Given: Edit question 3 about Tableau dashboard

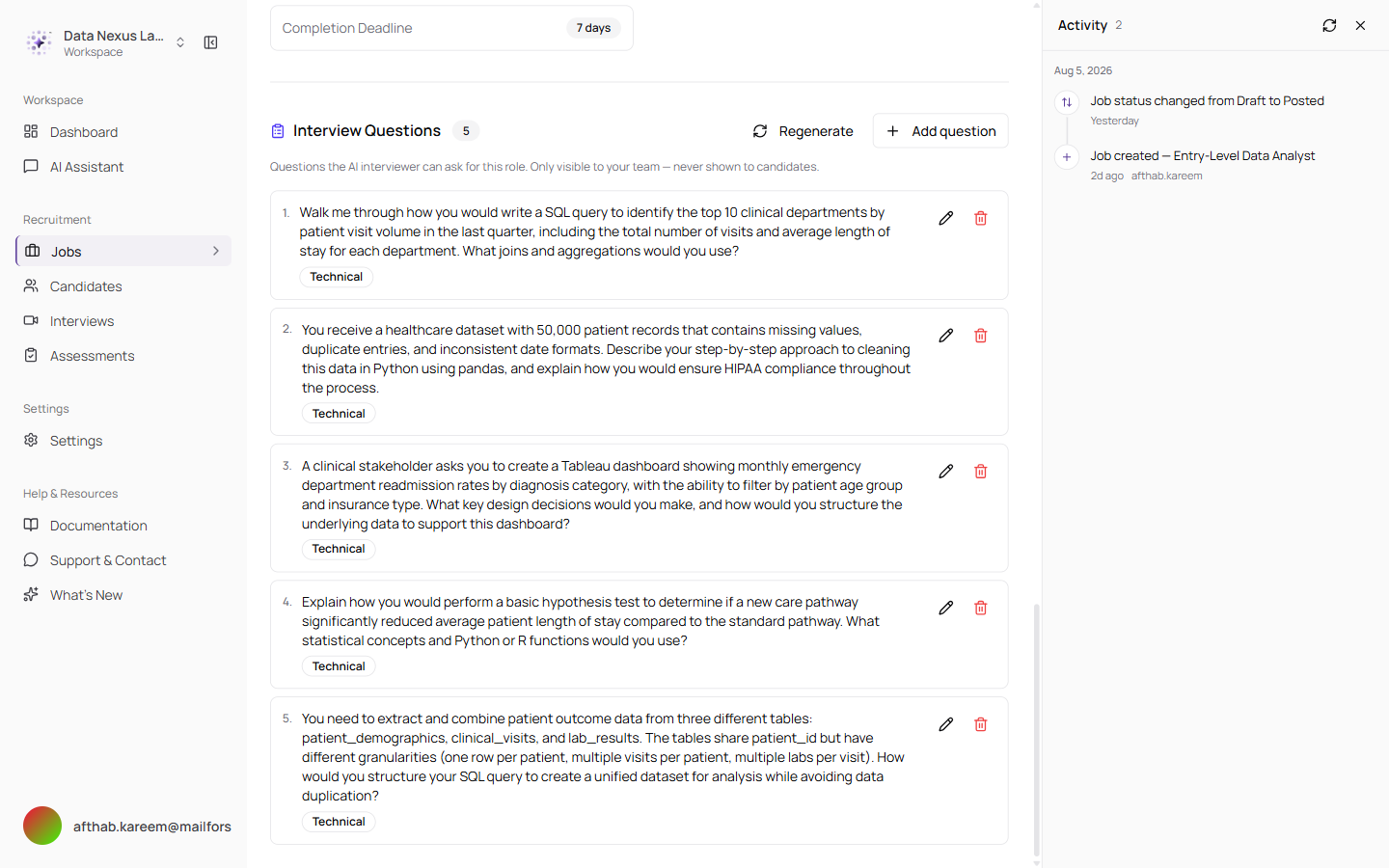Looking at the screenshot, I should pyautogui.click(x=946, y=472).
